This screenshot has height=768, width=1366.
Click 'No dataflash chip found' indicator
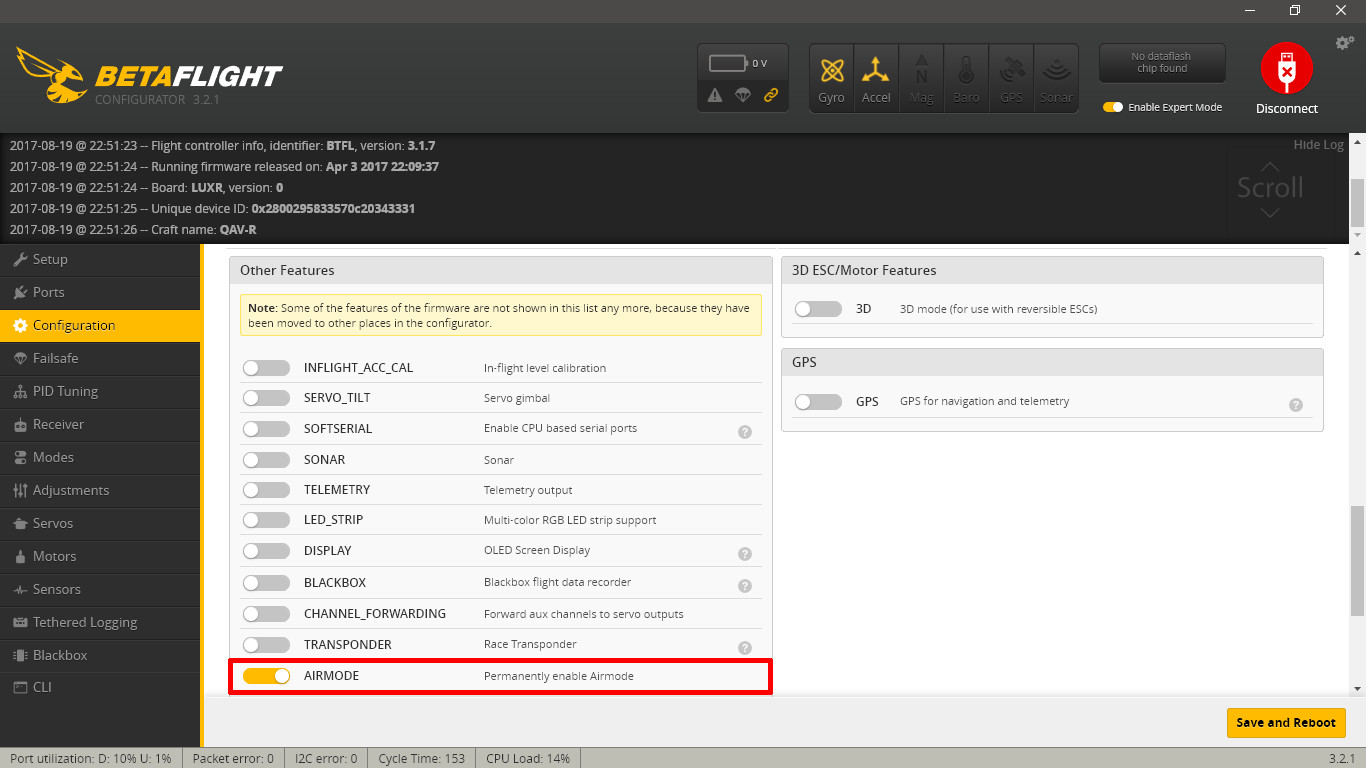tap(1162, 63)
